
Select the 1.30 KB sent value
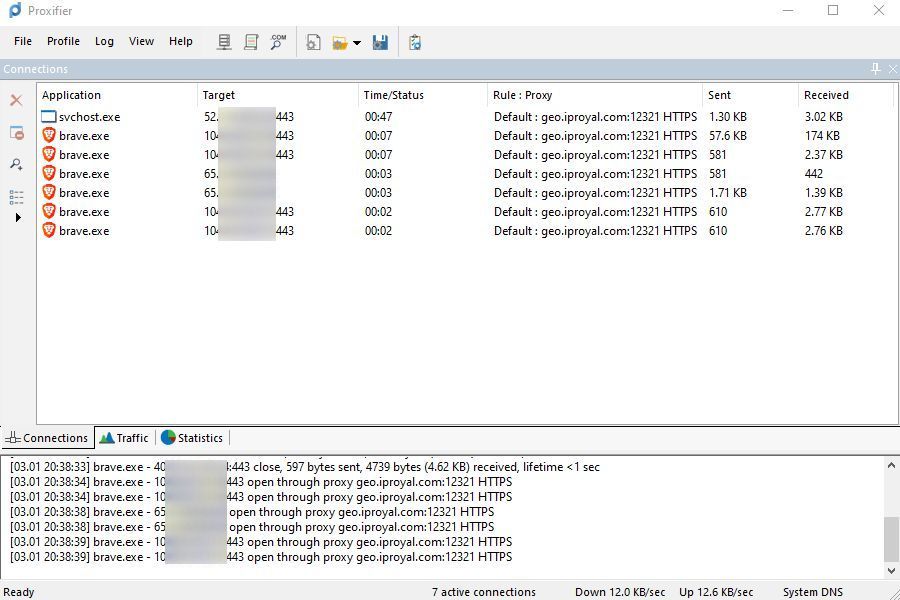[x=728, y=117]
